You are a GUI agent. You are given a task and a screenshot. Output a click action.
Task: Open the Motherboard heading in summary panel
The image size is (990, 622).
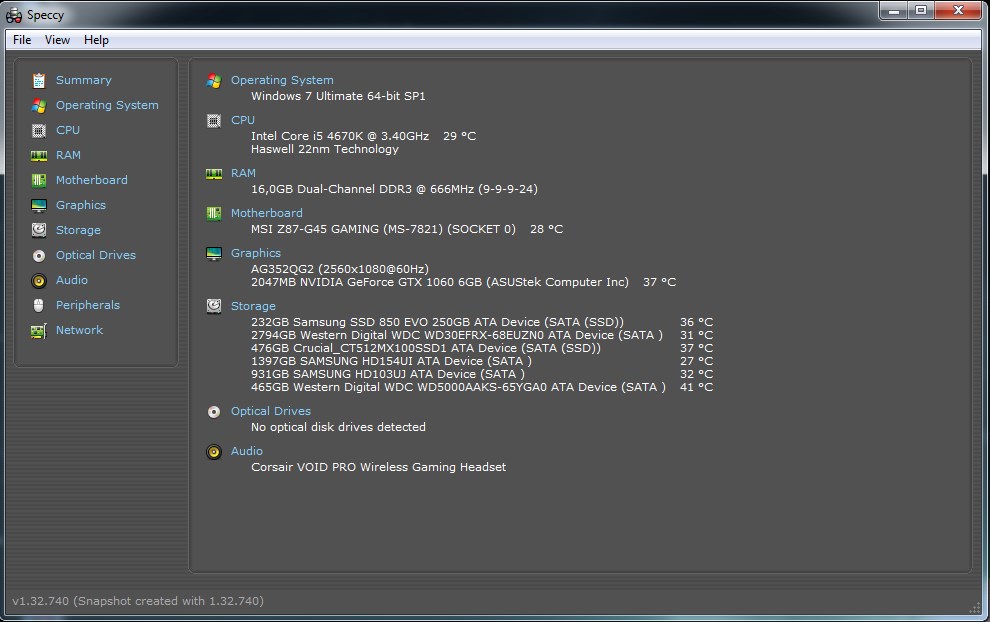266,213
